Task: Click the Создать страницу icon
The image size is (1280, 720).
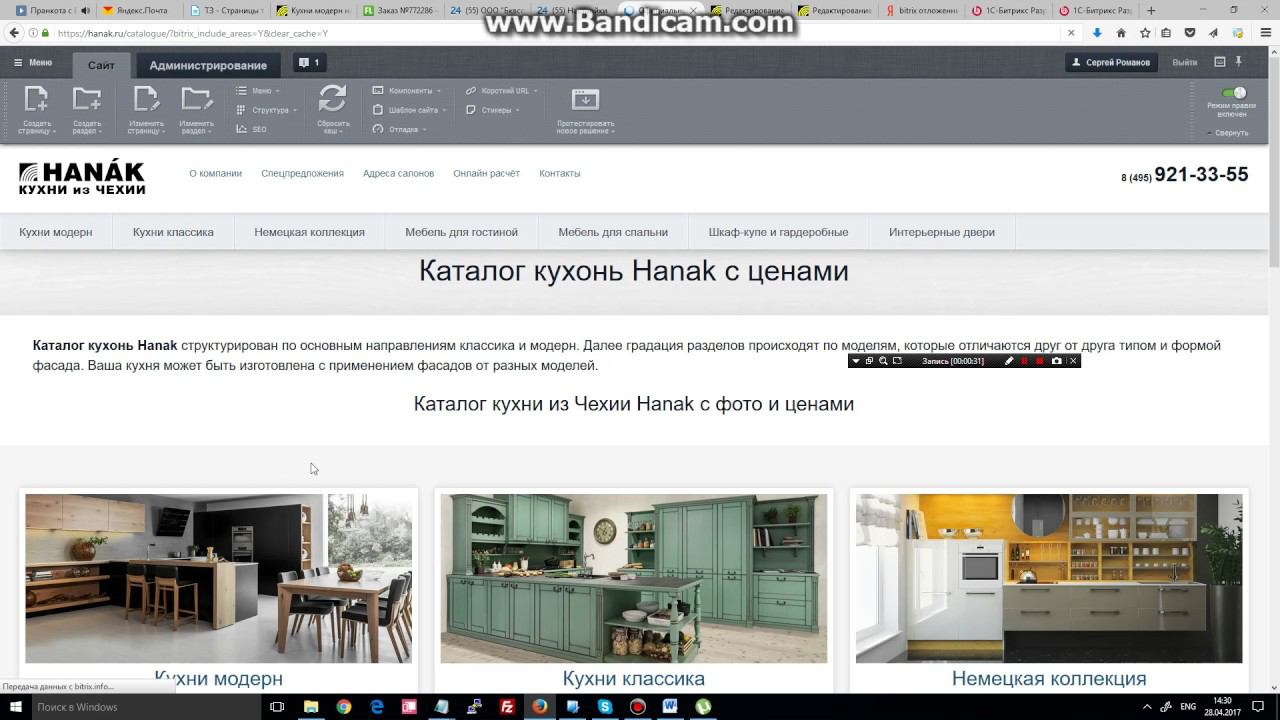Action: 36,99
